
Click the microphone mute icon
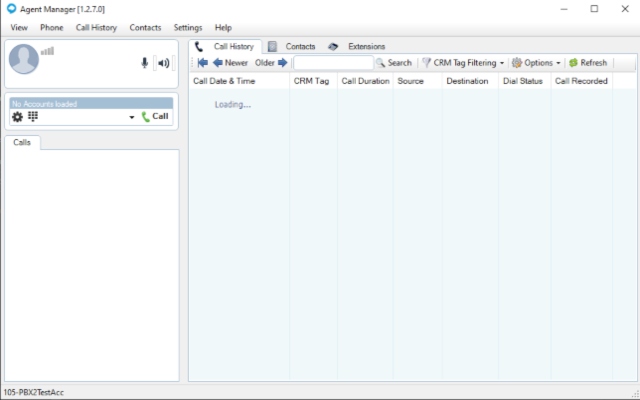click(x=145, y=62)
